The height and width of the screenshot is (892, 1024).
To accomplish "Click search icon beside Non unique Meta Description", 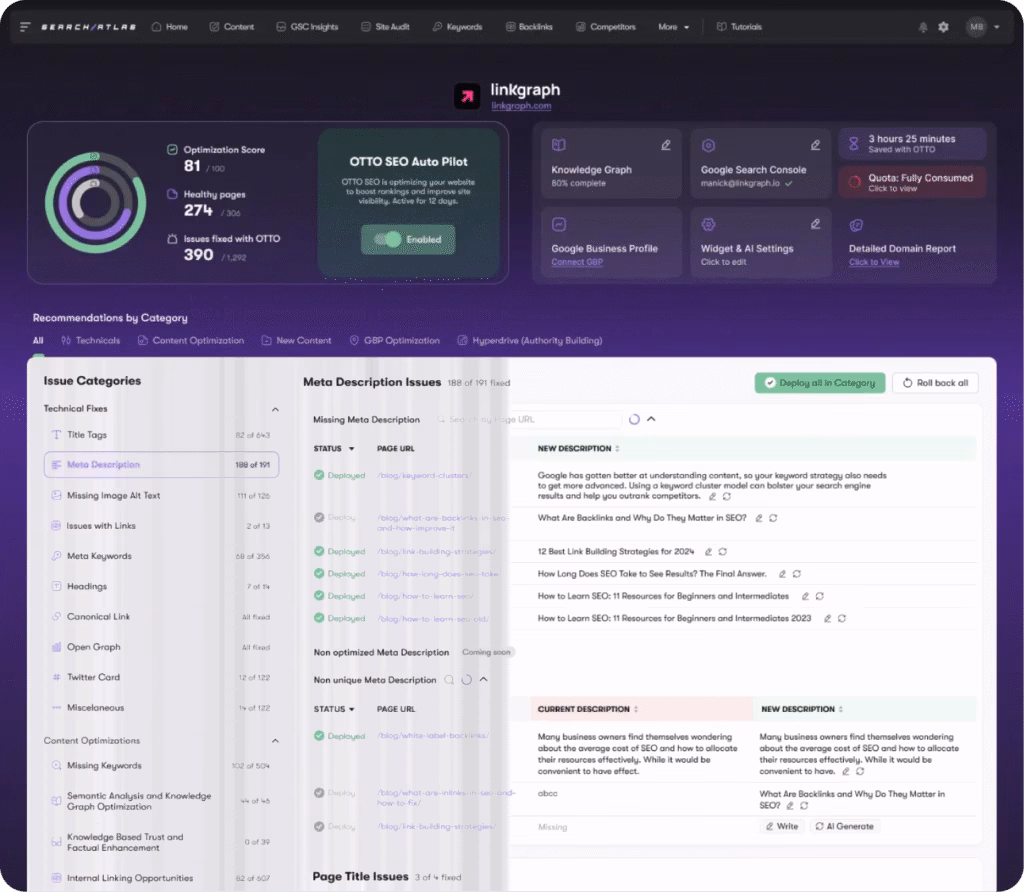I will coord(449,680).
